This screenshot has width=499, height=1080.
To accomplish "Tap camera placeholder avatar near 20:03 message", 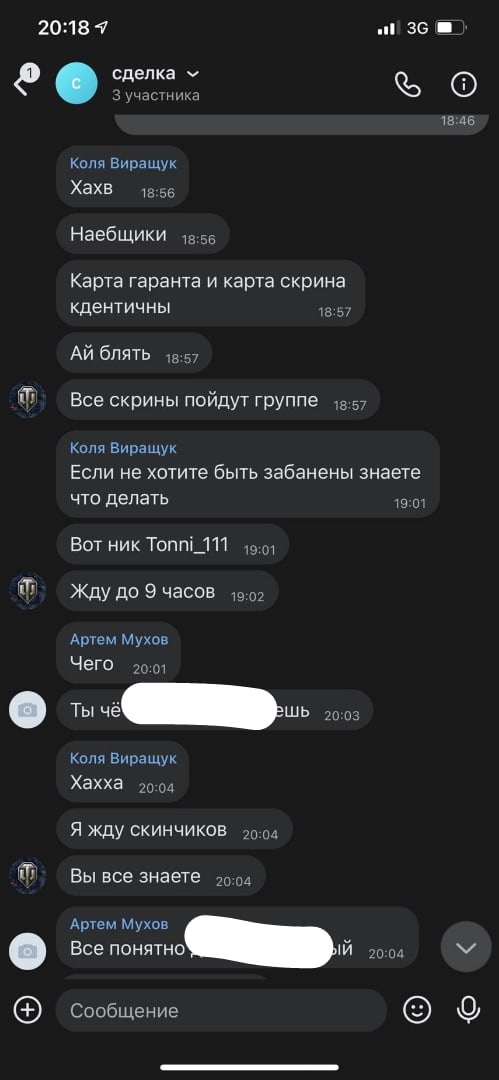I will point(28,710).
